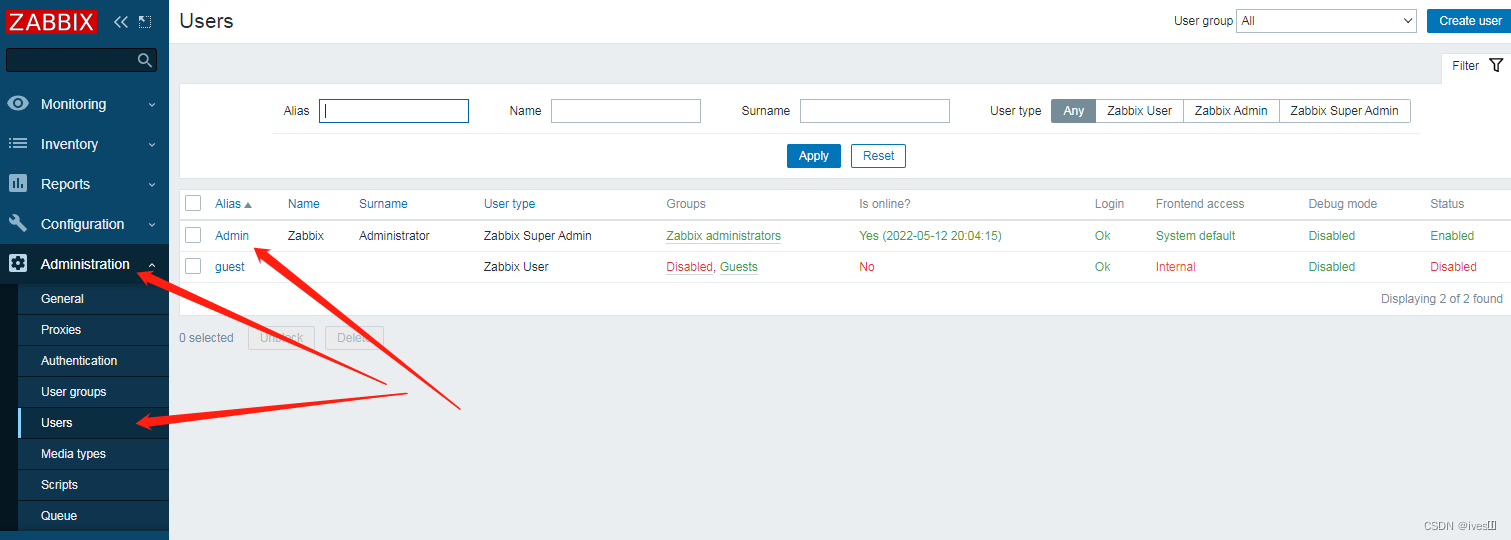1511x540 pixels.
Task: Click the Displaying 2 of 2 found text
Action: (x=1442, y=299)
